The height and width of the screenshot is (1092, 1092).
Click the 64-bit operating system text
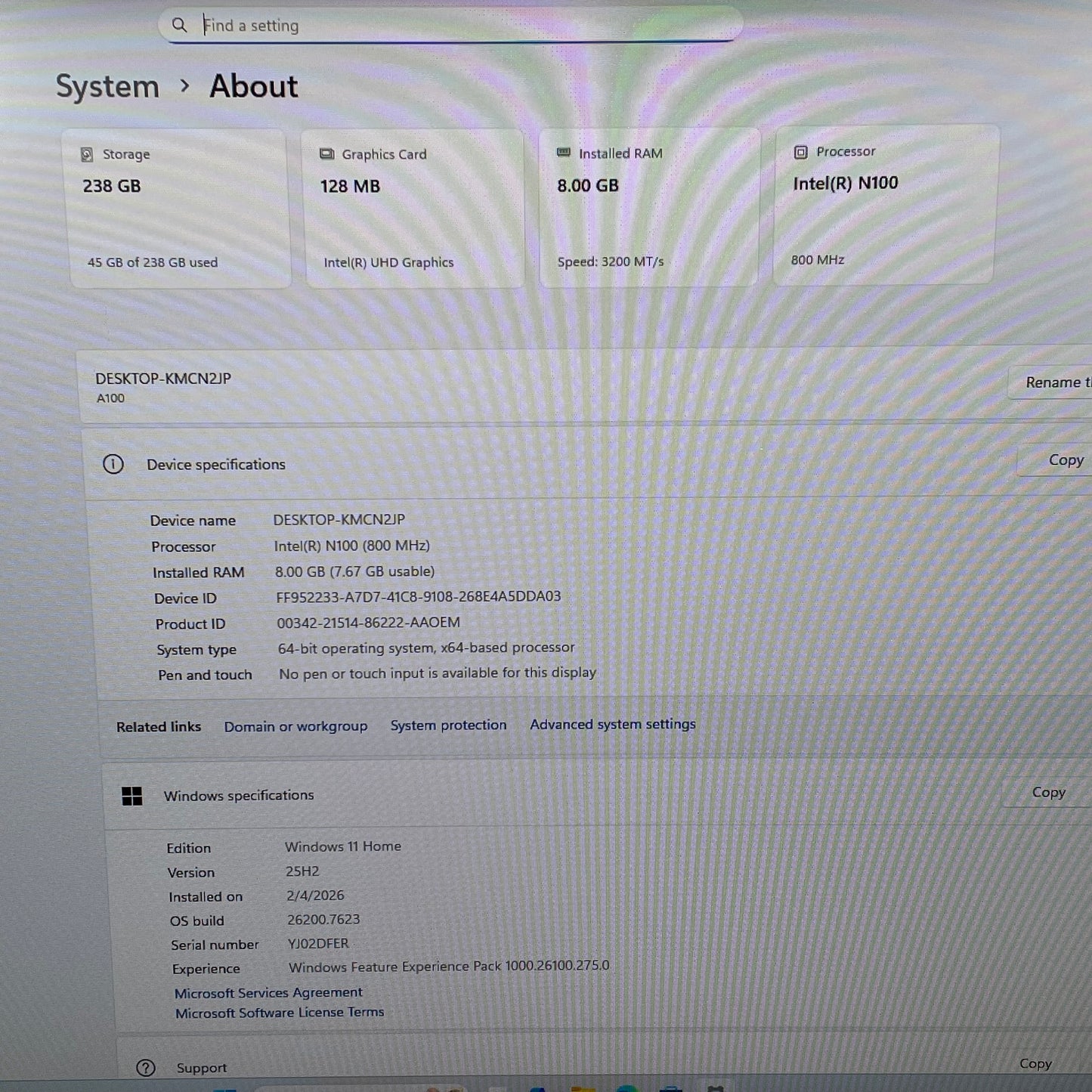pyautogui.click(x=426, y=648)
